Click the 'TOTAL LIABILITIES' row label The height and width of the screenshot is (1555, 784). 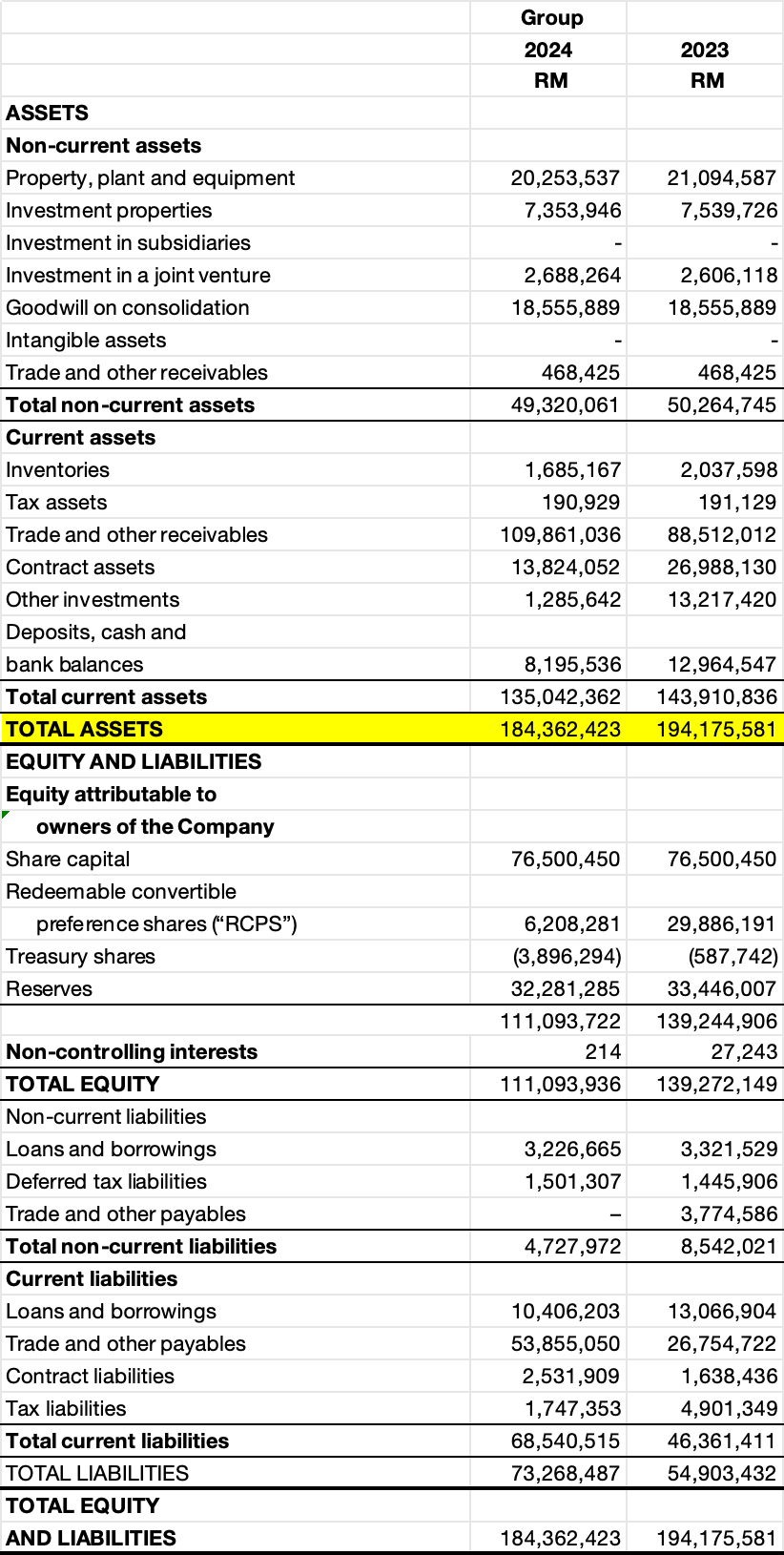97,1474
